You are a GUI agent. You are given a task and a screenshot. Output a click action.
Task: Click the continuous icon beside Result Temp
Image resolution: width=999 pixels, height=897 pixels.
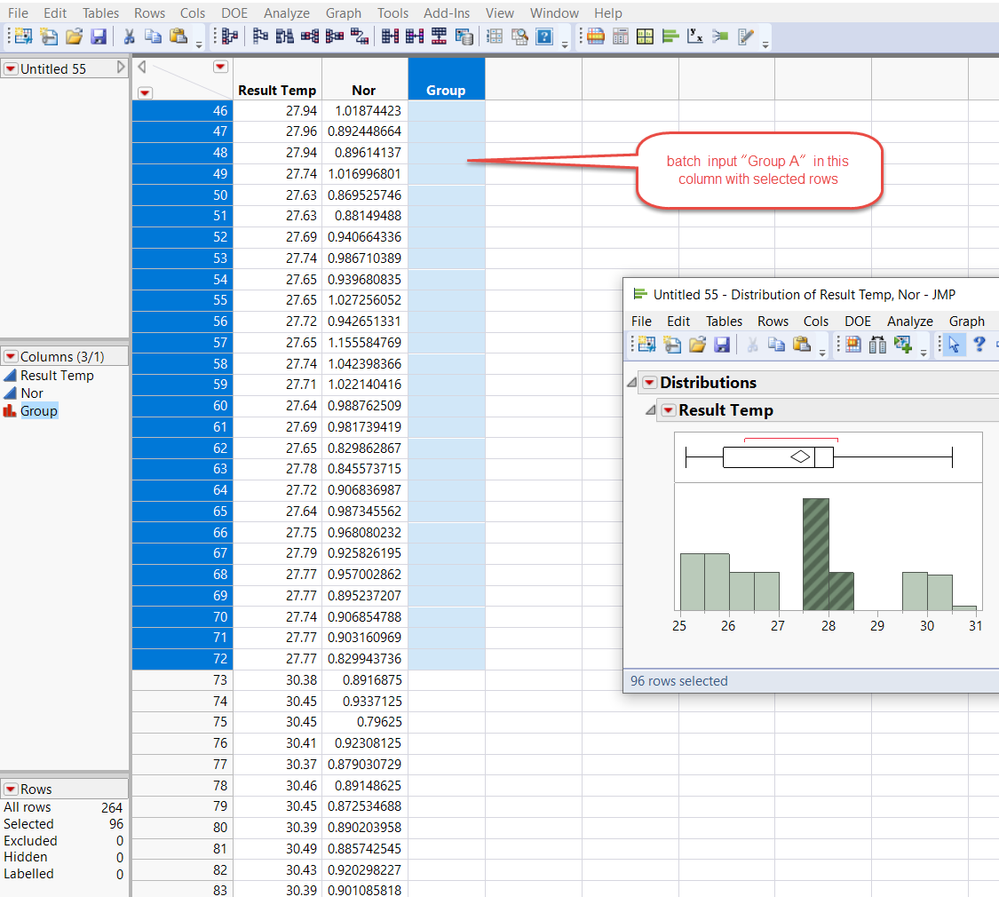9,375
